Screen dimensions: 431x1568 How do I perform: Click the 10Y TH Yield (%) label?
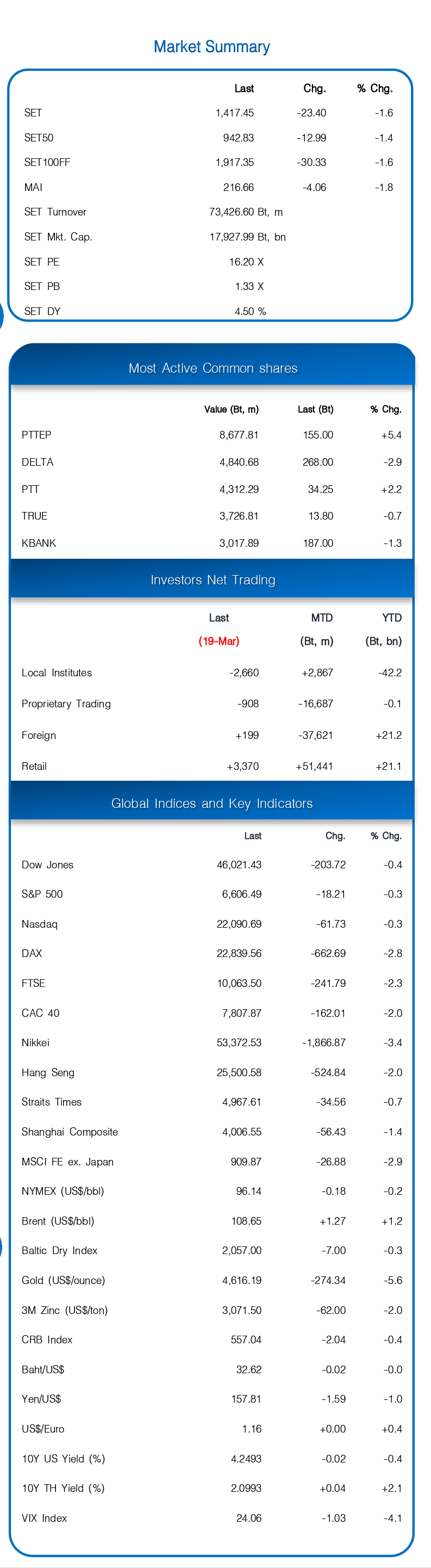[x=63, y=1488]
